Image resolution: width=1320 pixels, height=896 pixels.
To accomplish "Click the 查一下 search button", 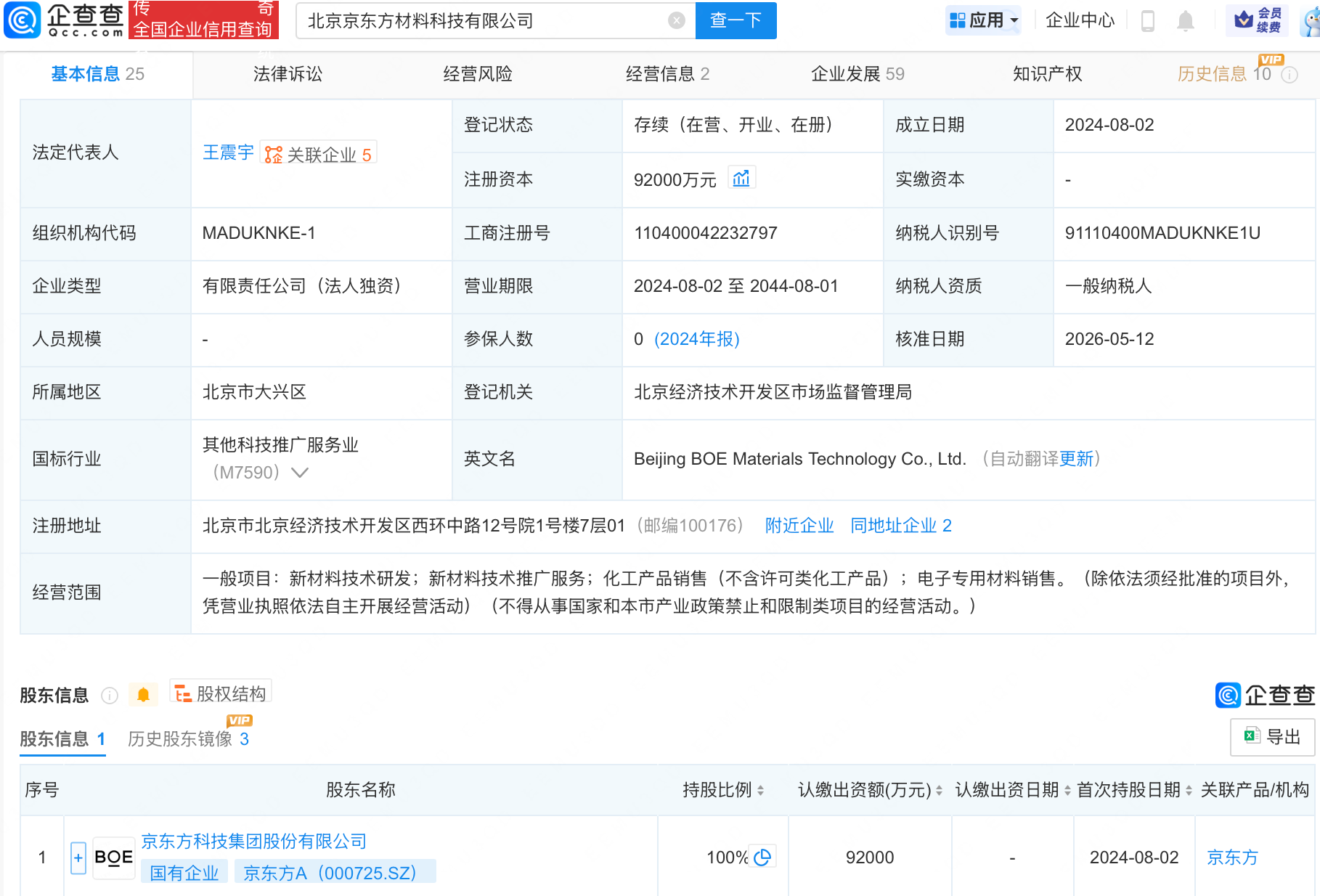I will pos(736,20).
